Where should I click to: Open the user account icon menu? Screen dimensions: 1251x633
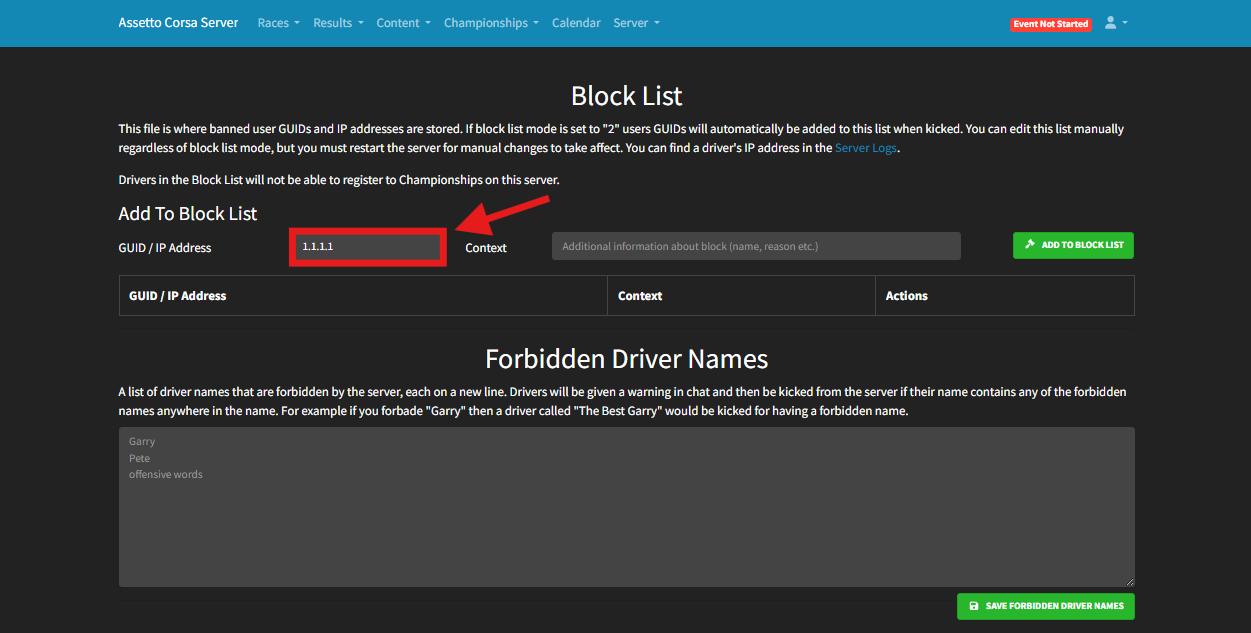(1115, 23)
